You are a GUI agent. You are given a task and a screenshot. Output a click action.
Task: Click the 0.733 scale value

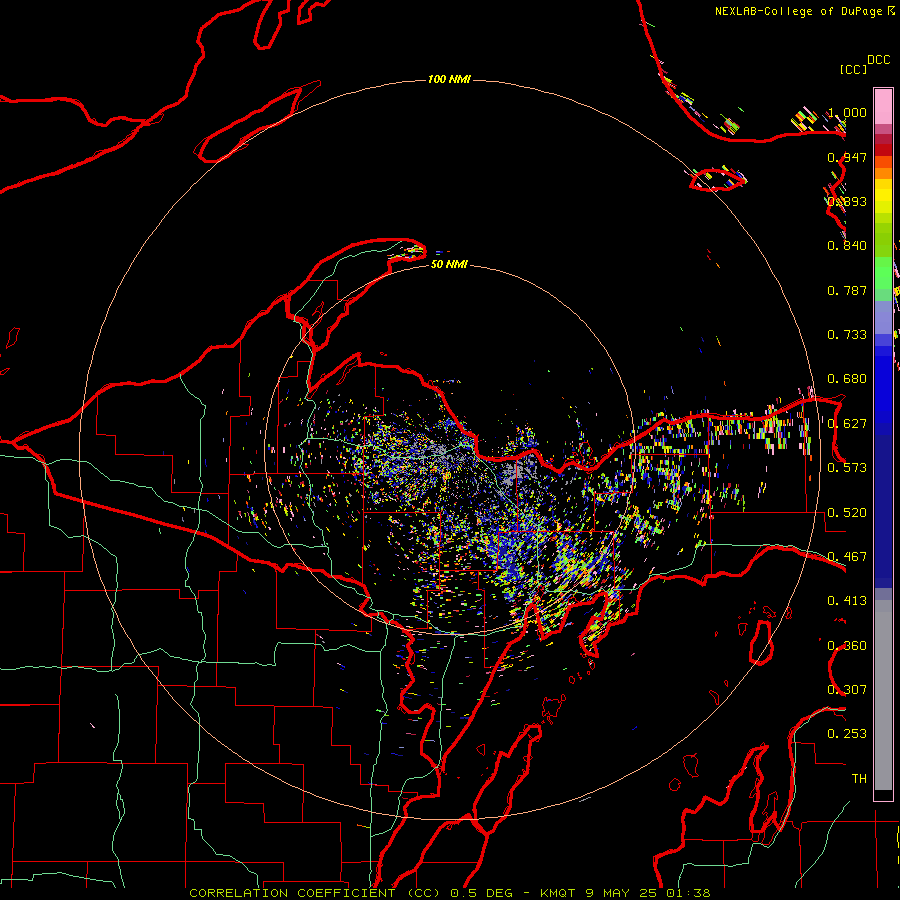point(847,335)
